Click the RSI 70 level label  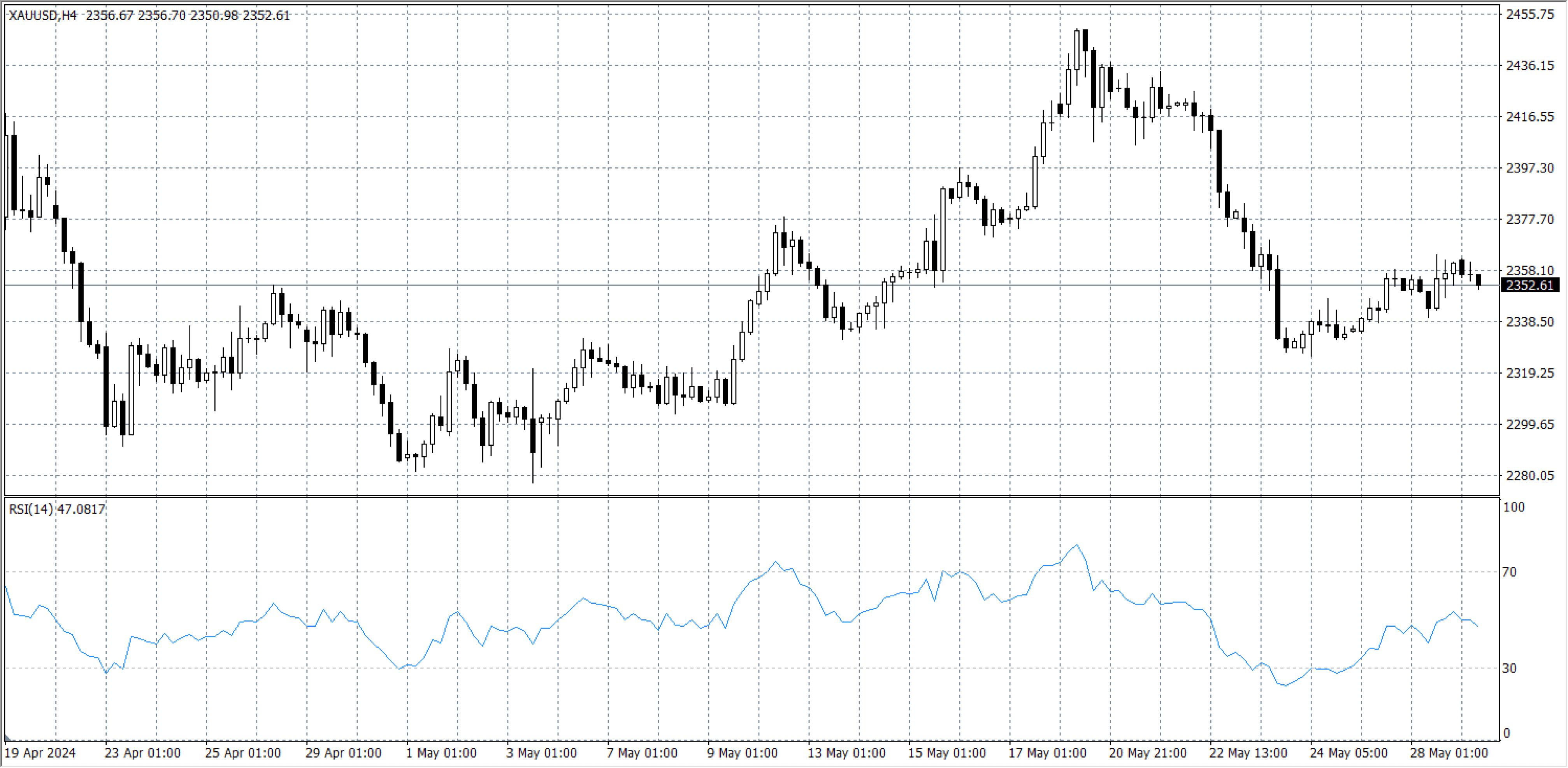(x=1509, y=572)
